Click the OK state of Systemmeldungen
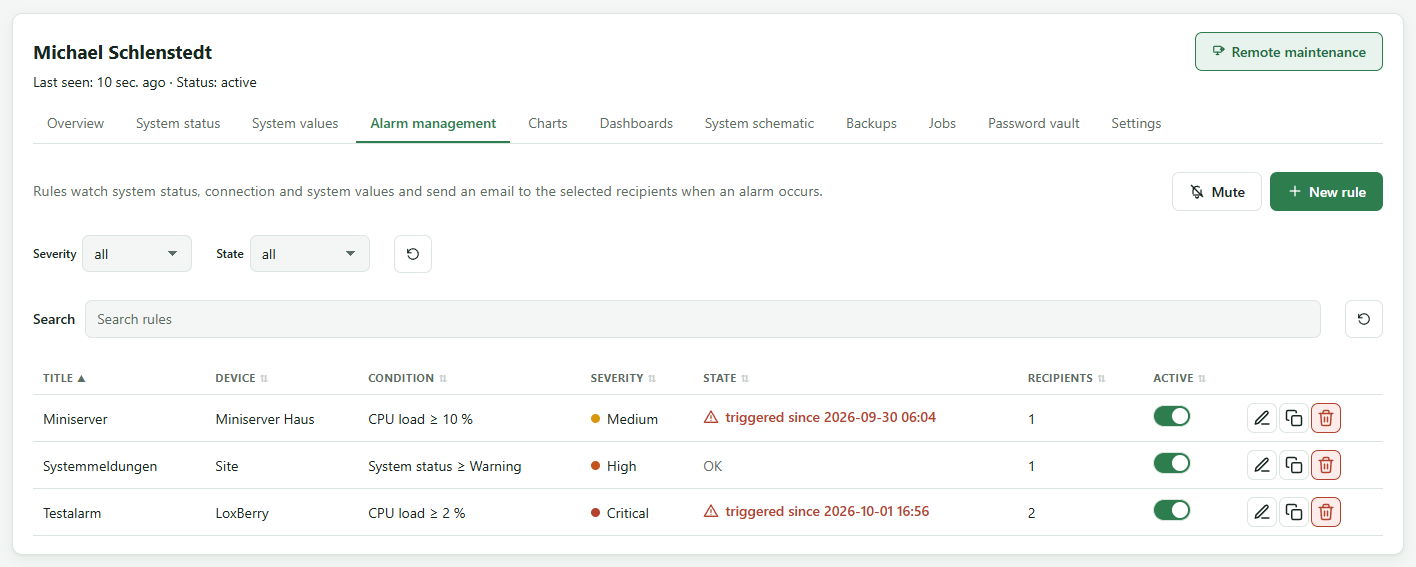1416x567 pixels. (x=713, y=466)
